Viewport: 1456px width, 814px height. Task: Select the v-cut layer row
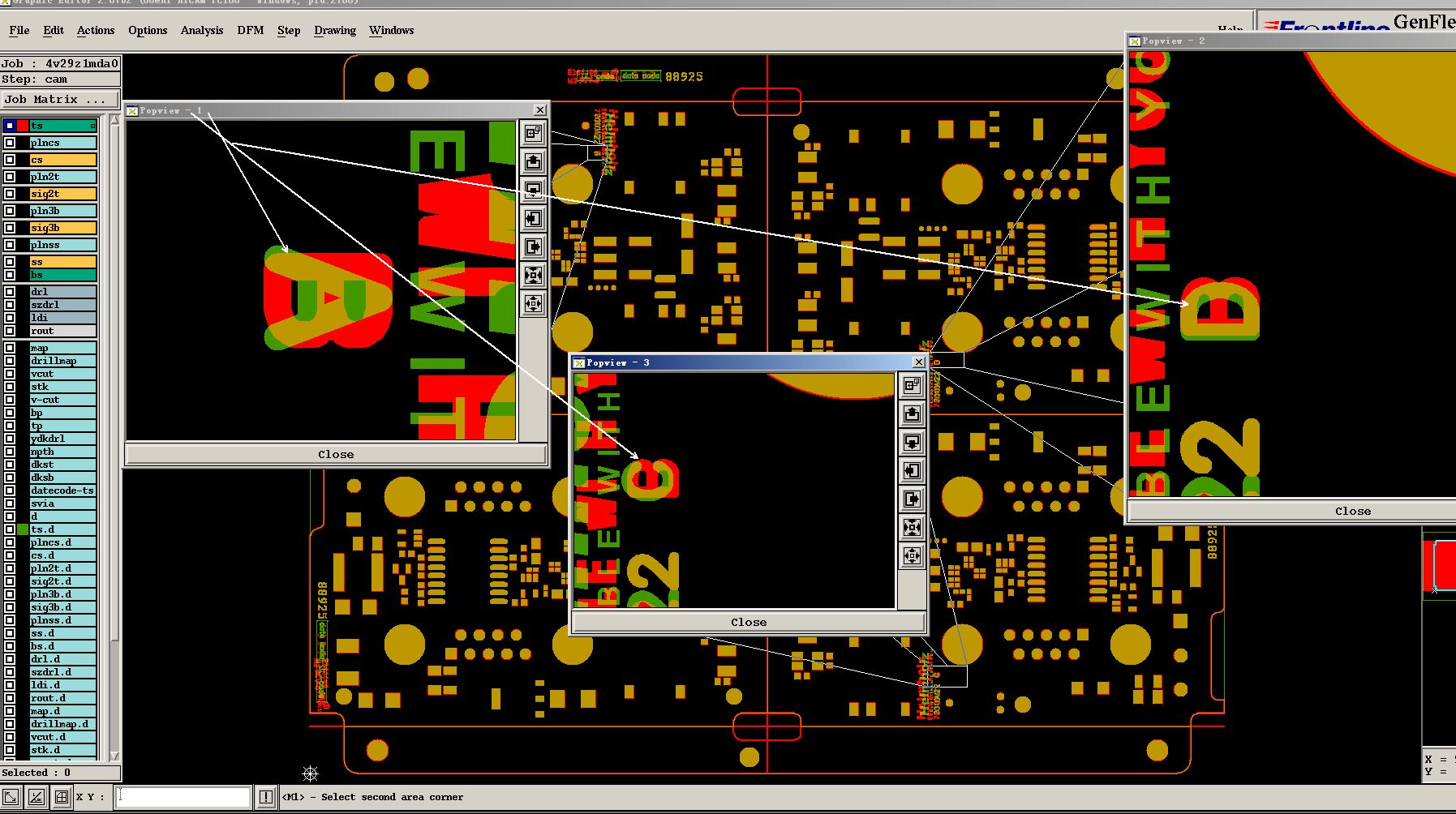63,400
